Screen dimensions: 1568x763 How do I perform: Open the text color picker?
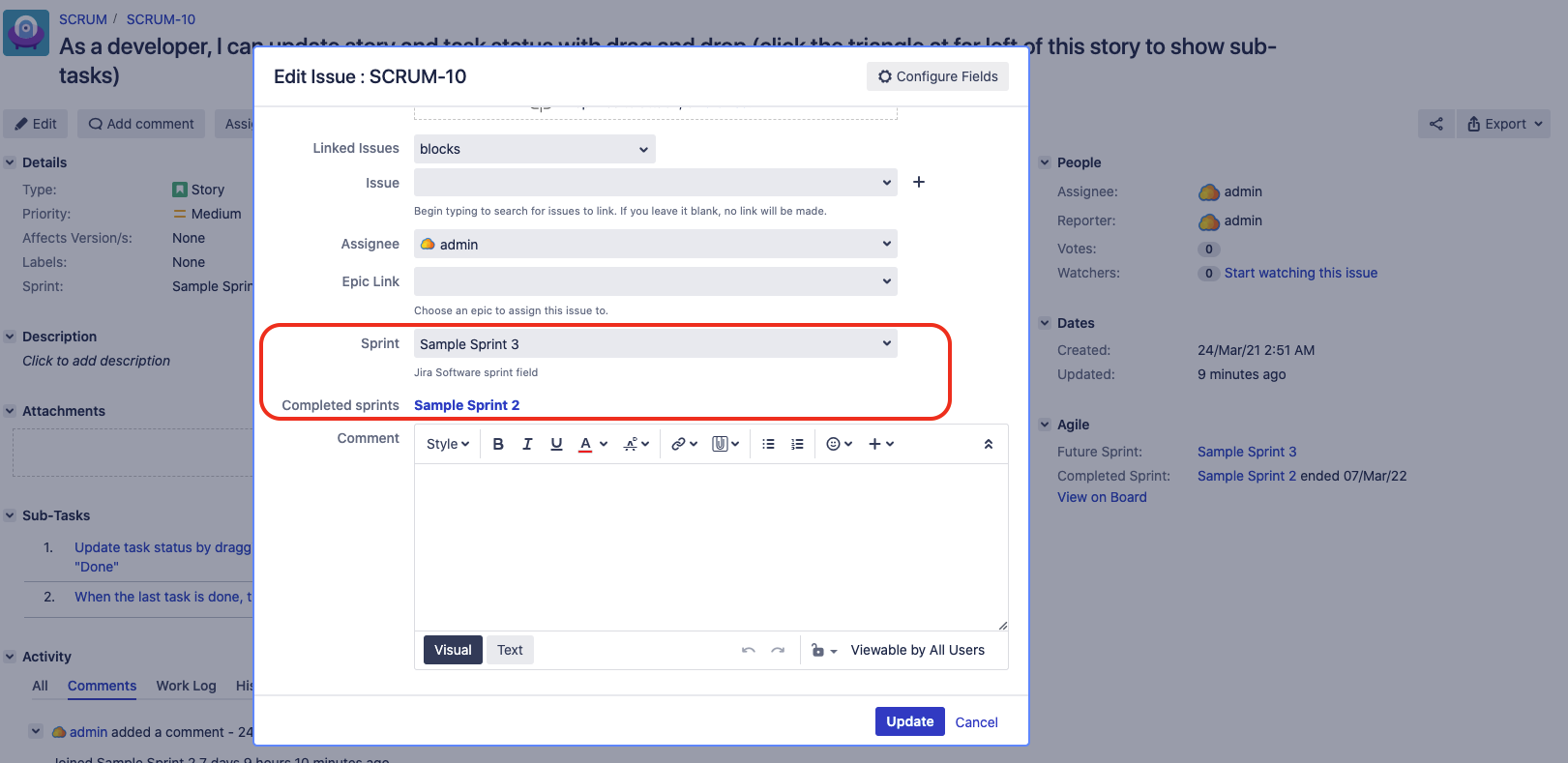pos(593,444)
